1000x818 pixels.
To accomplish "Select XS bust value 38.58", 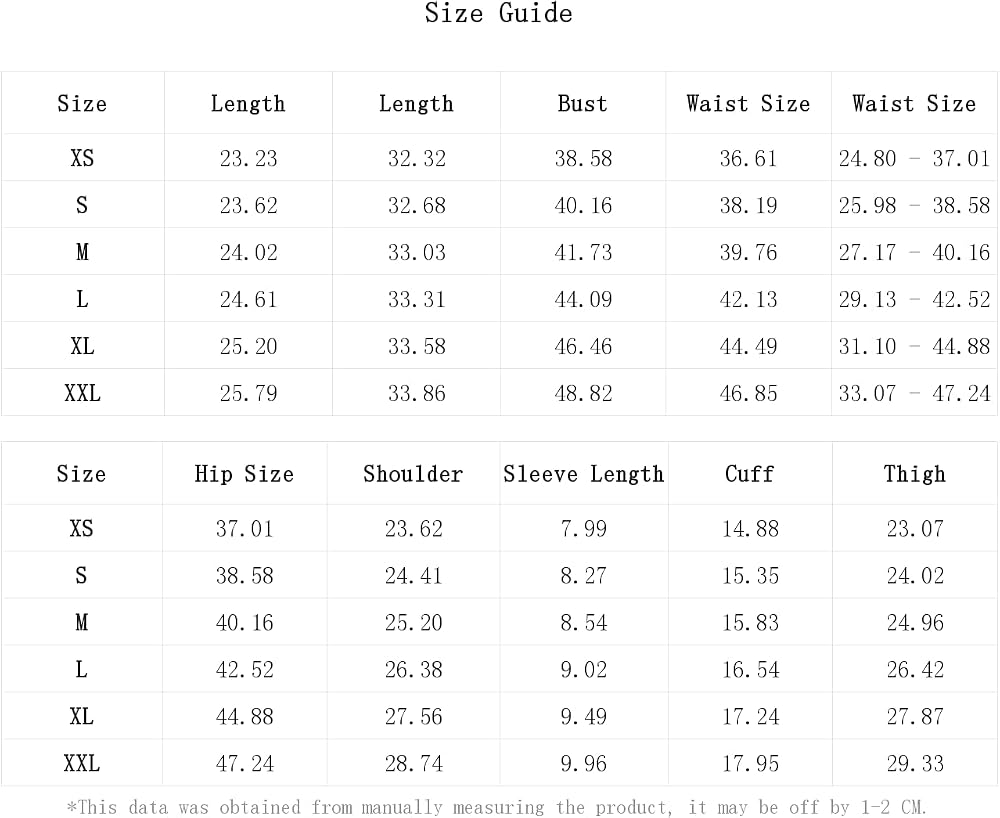I will click(583, 158).
